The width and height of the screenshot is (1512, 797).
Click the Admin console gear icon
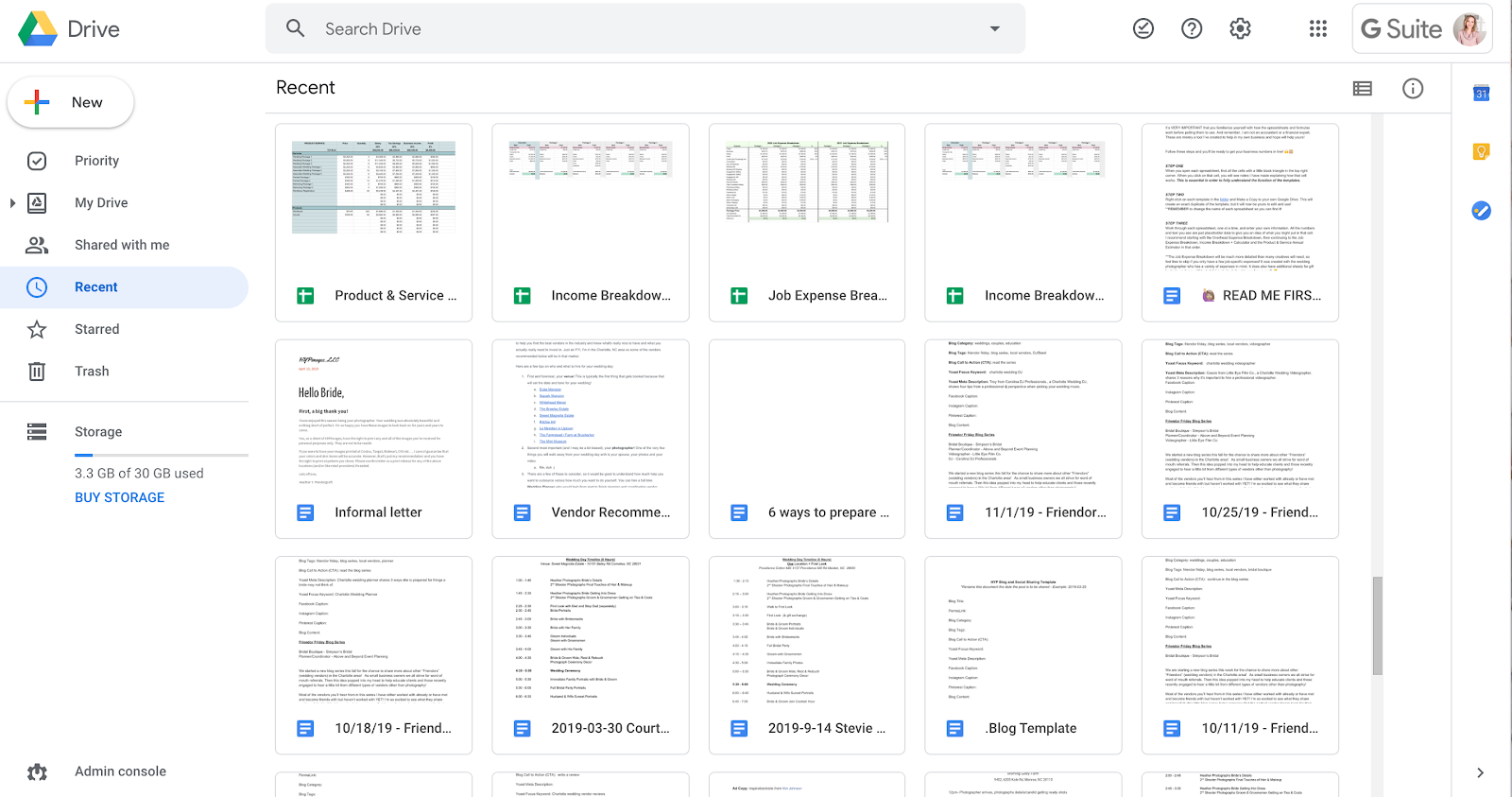(37, 771)
